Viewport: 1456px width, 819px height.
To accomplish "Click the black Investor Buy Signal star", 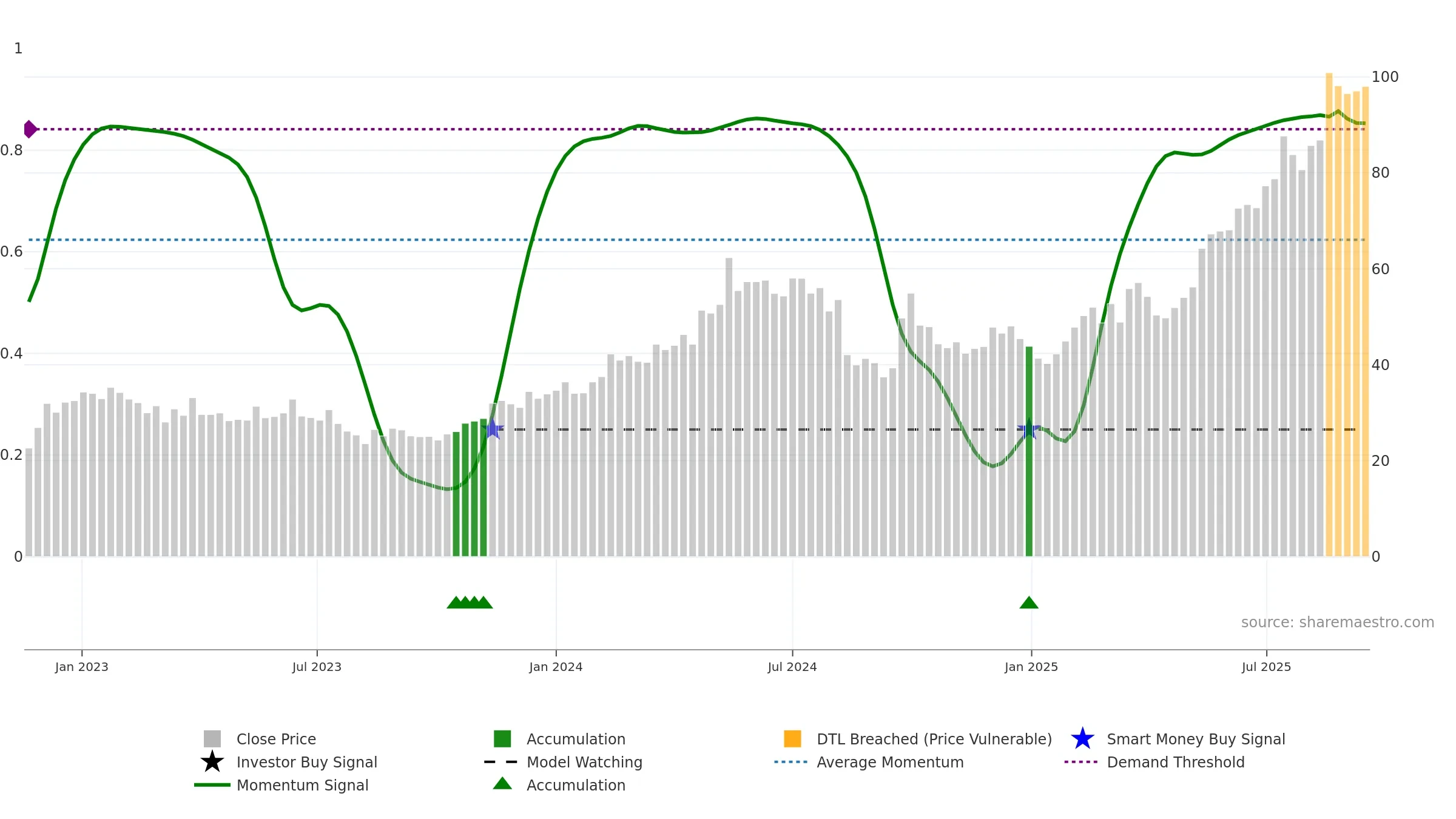I will [212, 762].
